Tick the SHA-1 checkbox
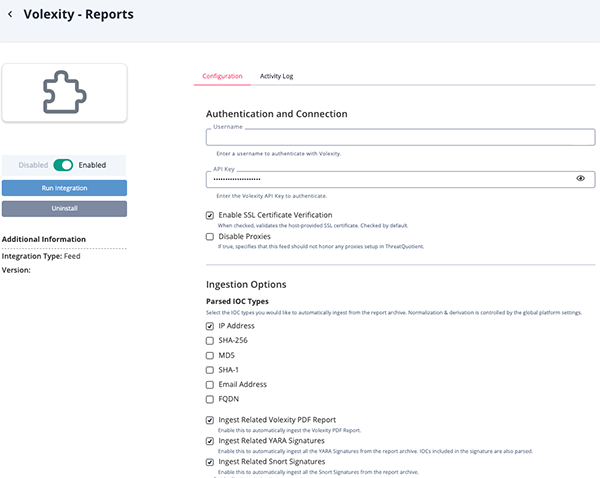 point(210,370)
